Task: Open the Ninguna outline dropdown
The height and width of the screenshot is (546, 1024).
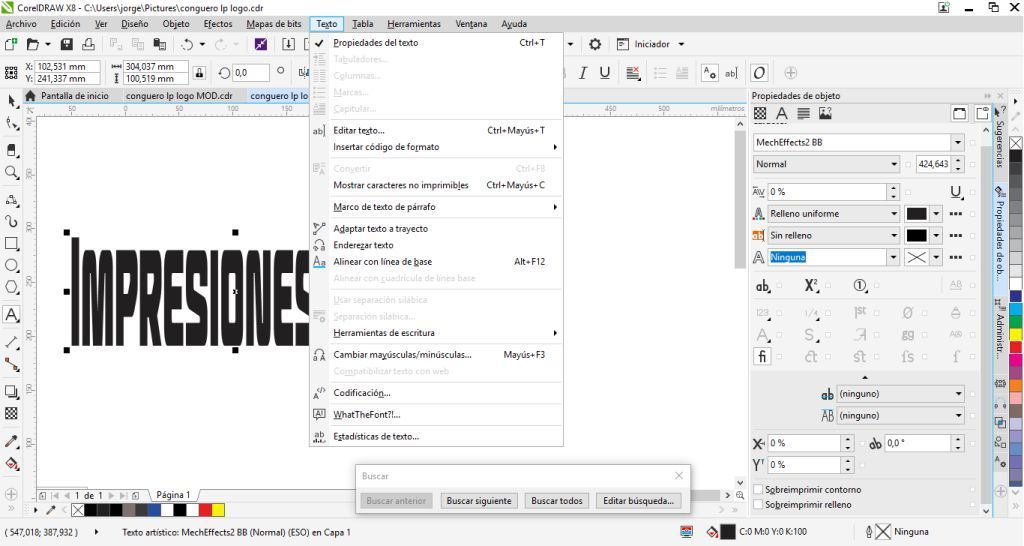Action: click(x=893, y=257)
